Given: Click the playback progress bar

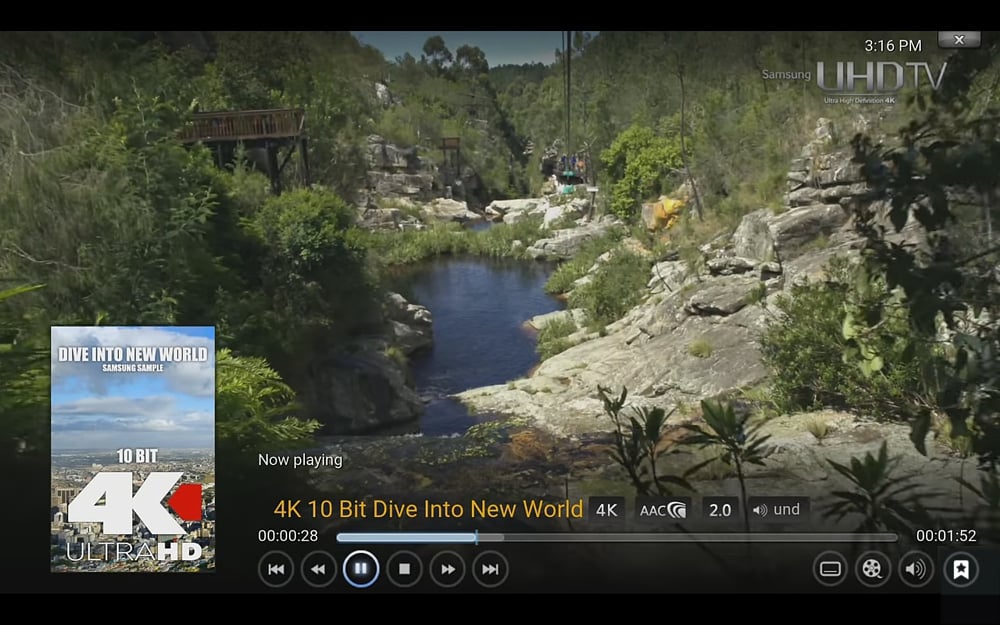Looking at the screenshot, I should (617, 538).
